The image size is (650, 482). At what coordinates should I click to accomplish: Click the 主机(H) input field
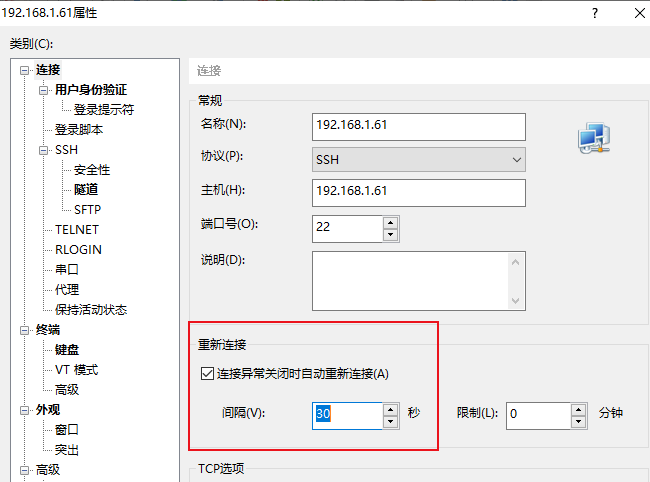(419, 193)
